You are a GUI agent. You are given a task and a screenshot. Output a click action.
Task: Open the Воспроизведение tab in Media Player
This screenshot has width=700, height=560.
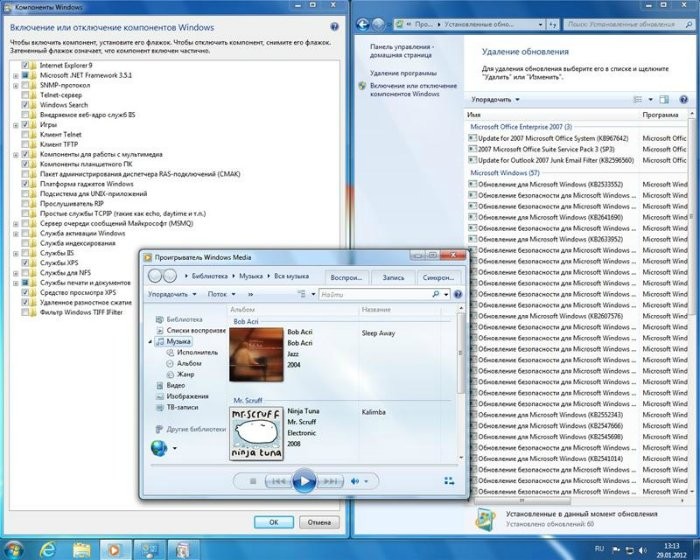tap(346, 277)
